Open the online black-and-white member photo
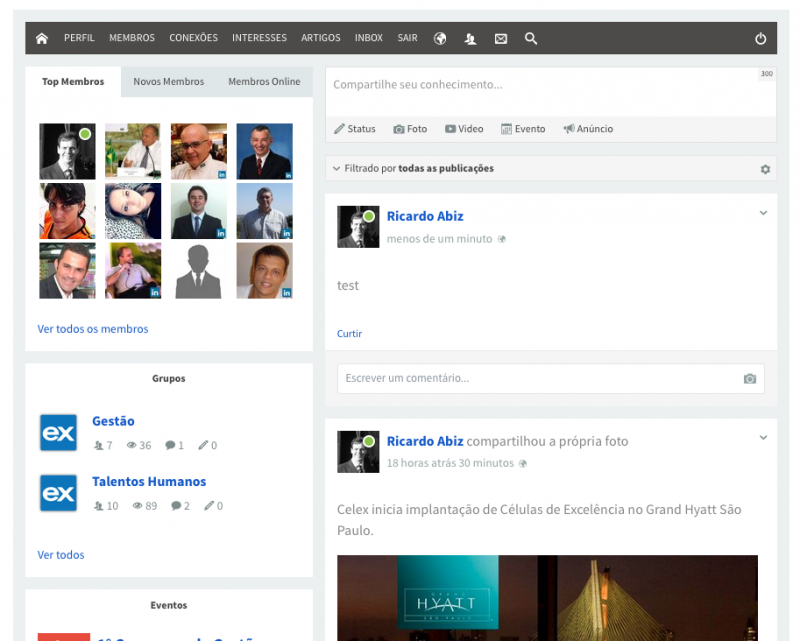 click(x=67, y=151)
